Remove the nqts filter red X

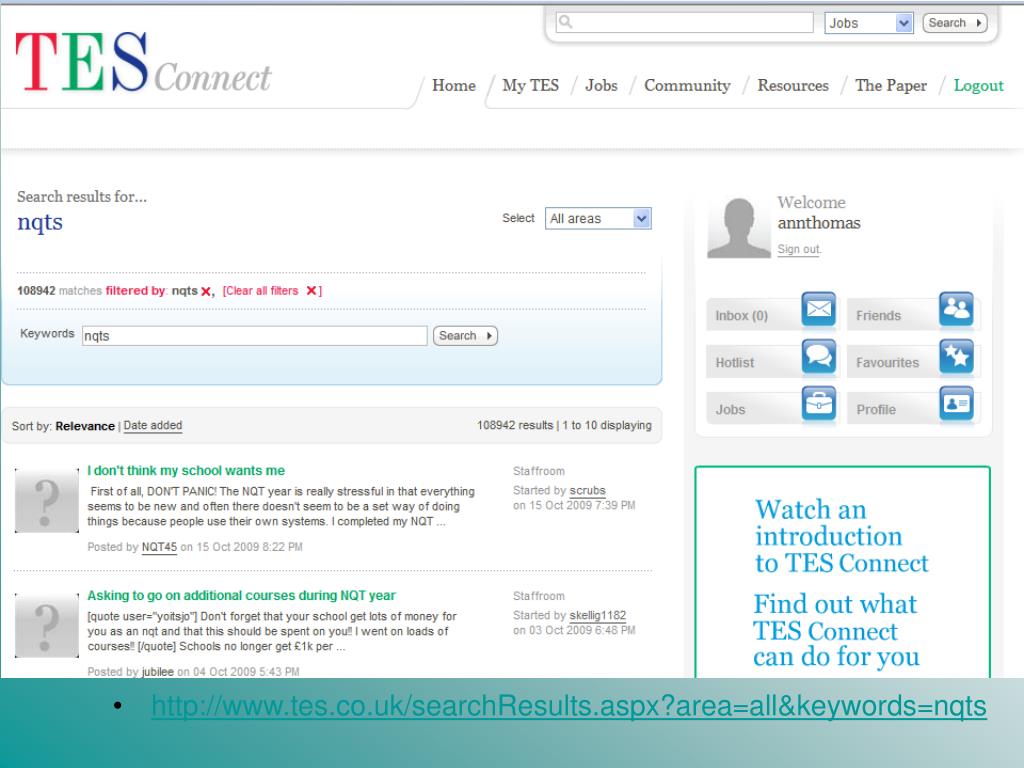[206, 292]
